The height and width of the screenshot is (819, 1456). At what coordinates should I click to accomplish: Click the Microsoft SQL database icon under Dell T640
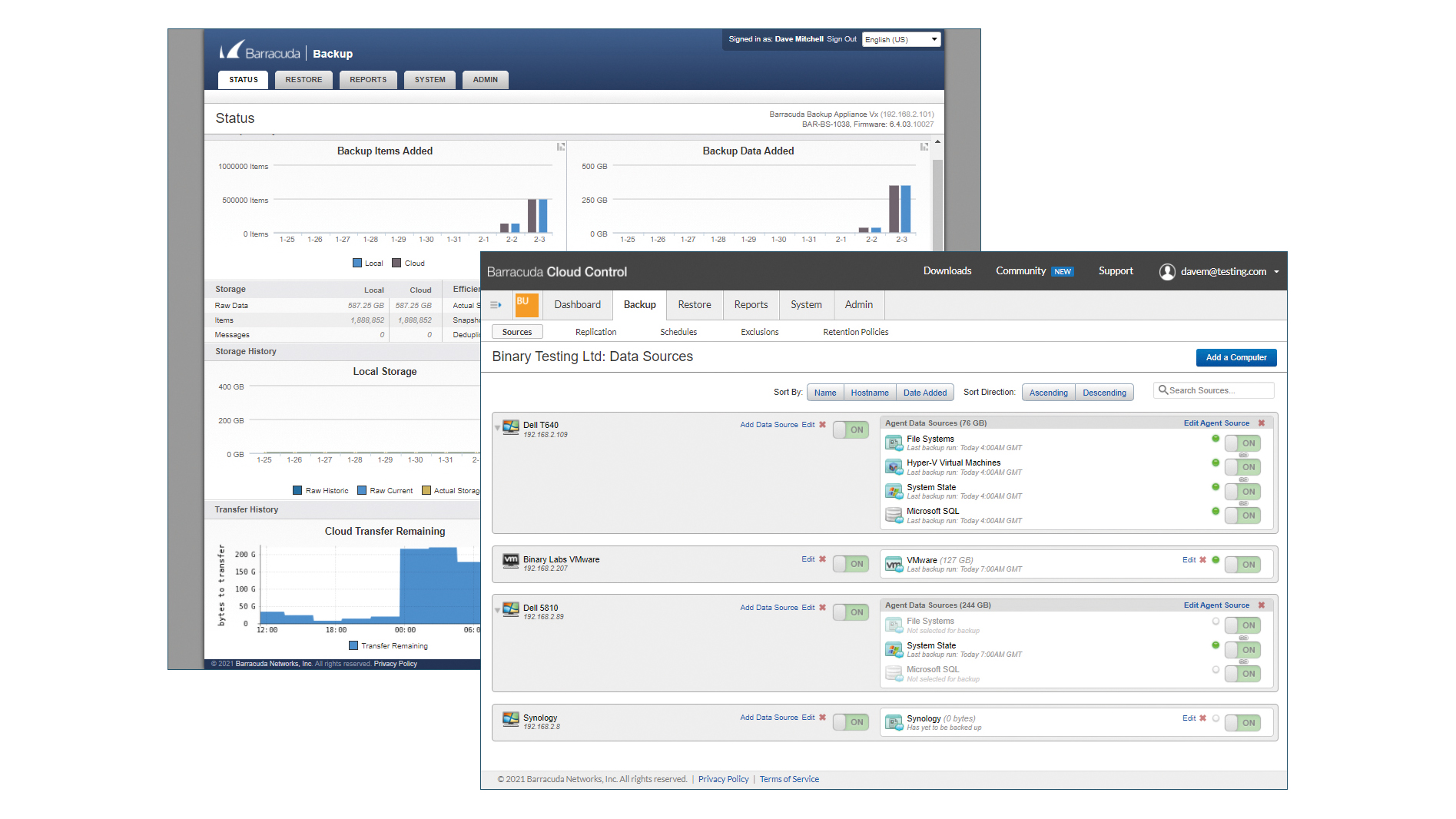tap(894, 515)
